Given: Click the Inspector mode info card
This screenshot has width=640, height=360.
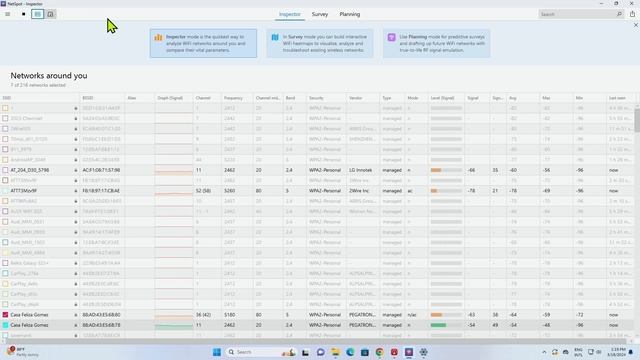Looking at the screenshot, I should [x=203, y=43].
